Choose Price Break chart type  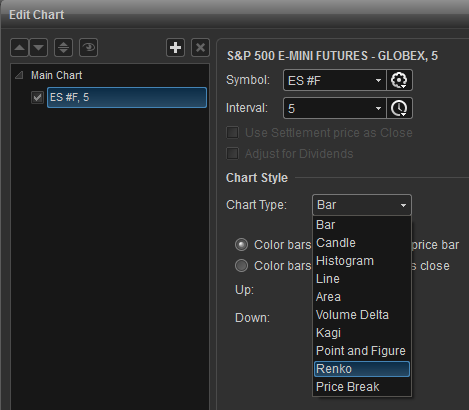click(x=362, y=387)
